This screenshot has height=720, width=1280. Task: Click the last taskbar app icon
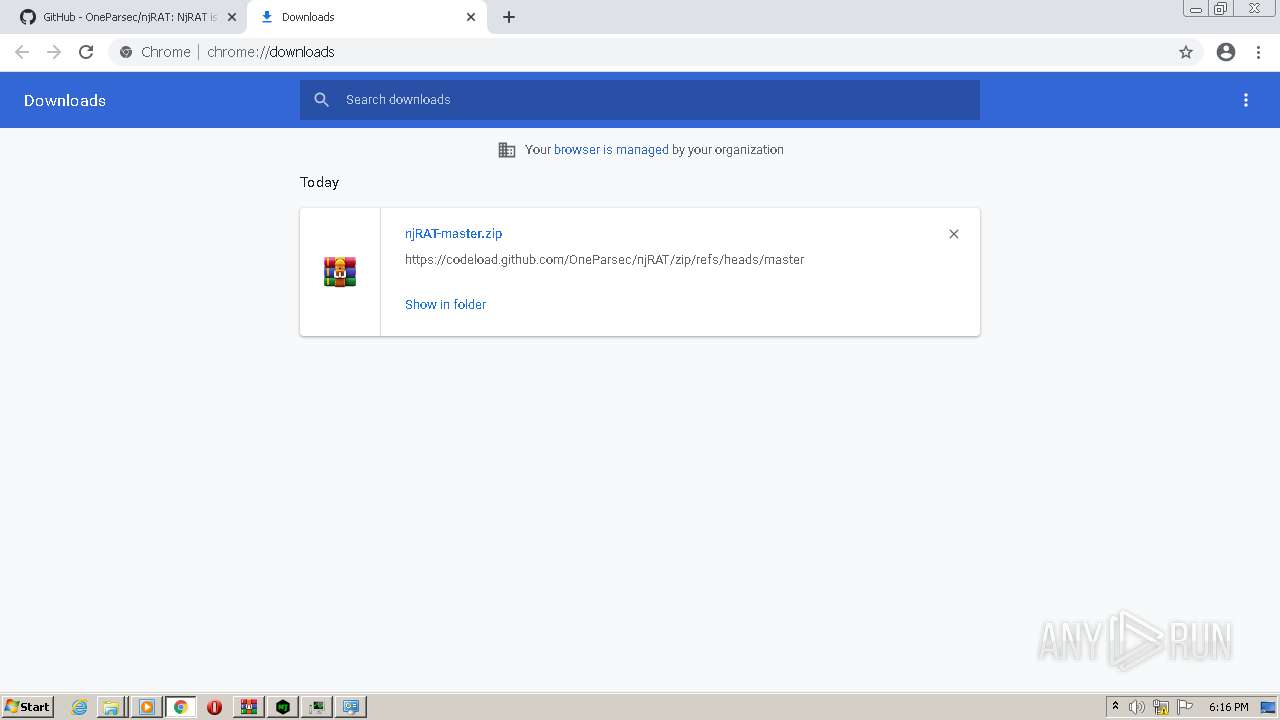[x=351, y=707]
